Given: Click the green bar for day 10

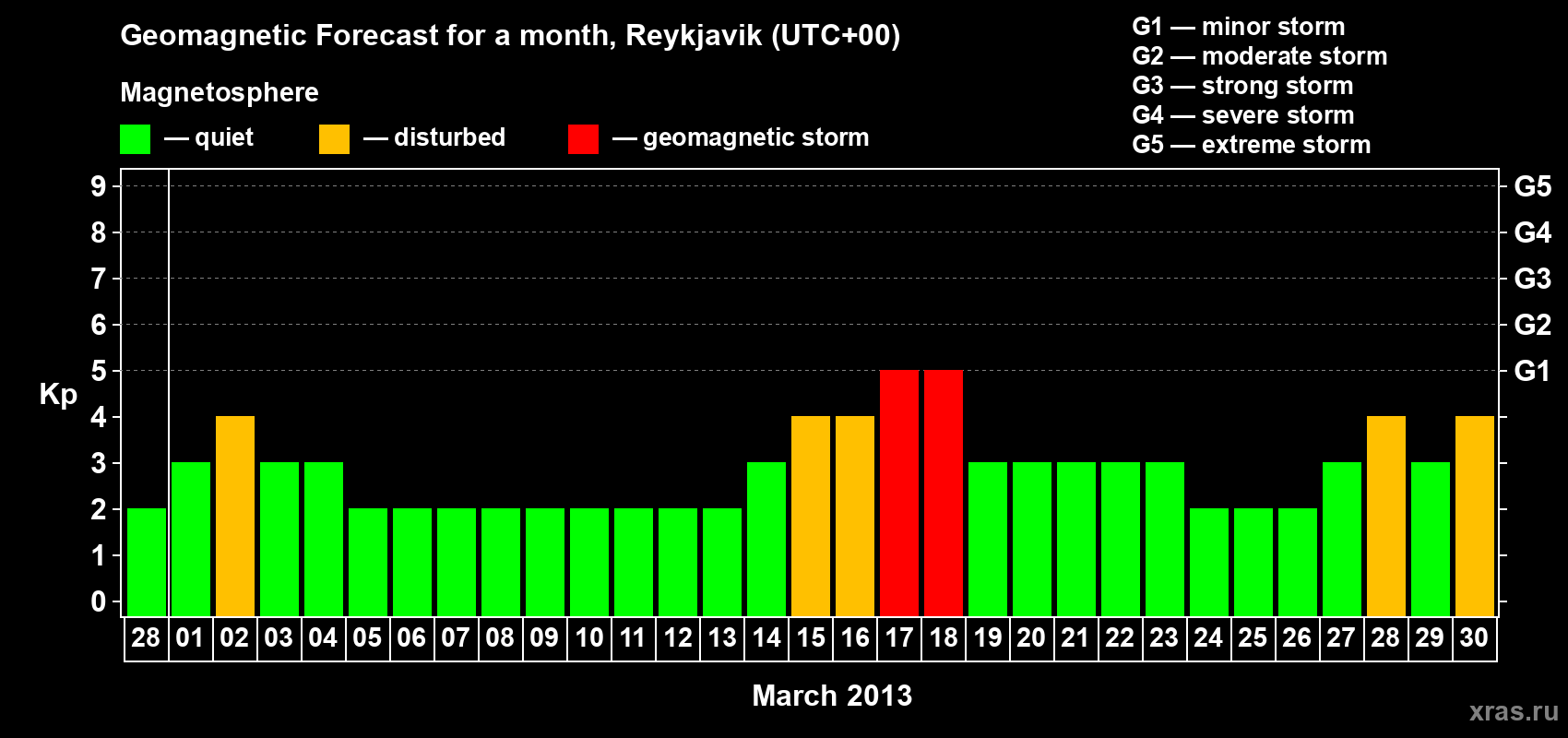Looking at the screenshot, I should point(589,563).
